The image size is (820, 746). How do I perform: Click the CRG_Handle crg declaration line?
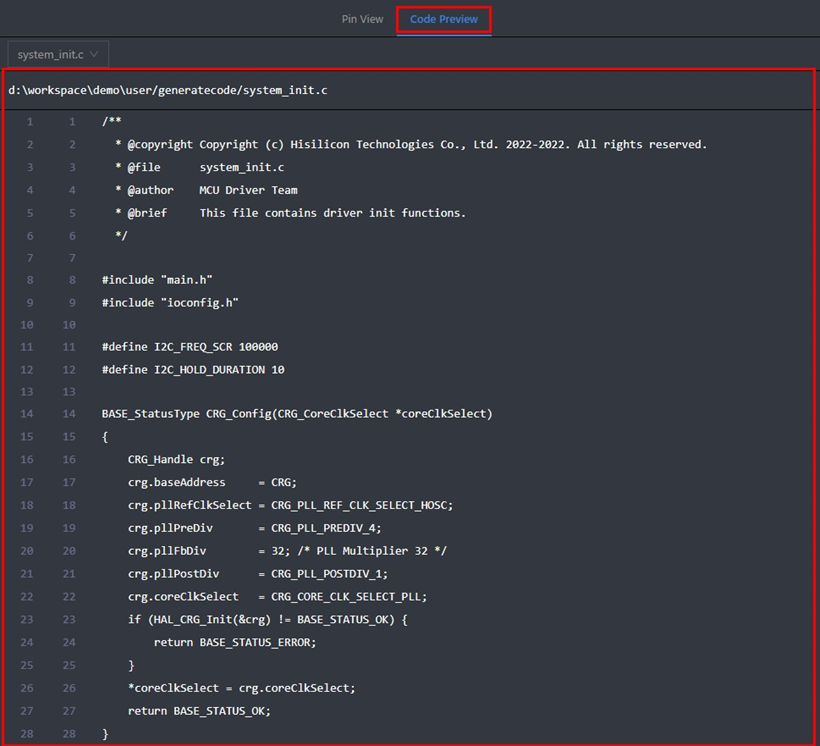click(177, 459)
